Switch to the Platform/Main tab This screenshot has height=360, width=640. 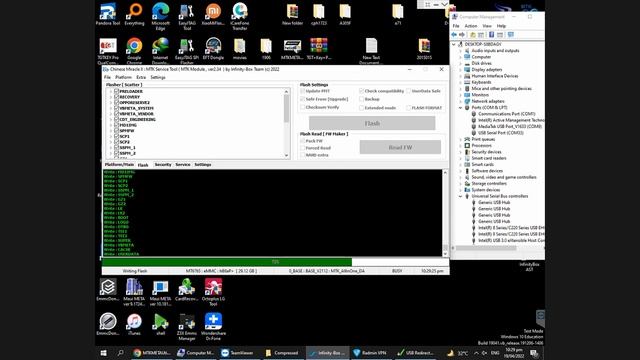119,164
